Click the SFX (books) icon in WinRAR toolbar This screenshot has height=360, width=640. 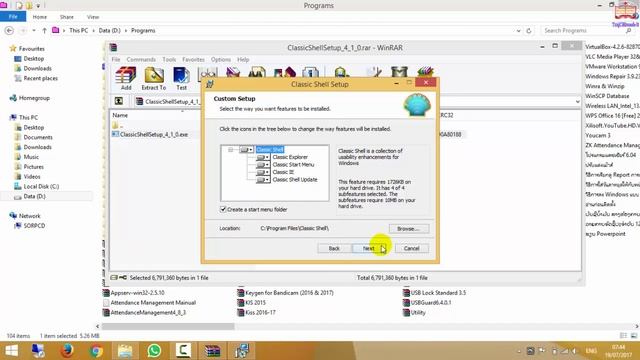tap(425, 72)
